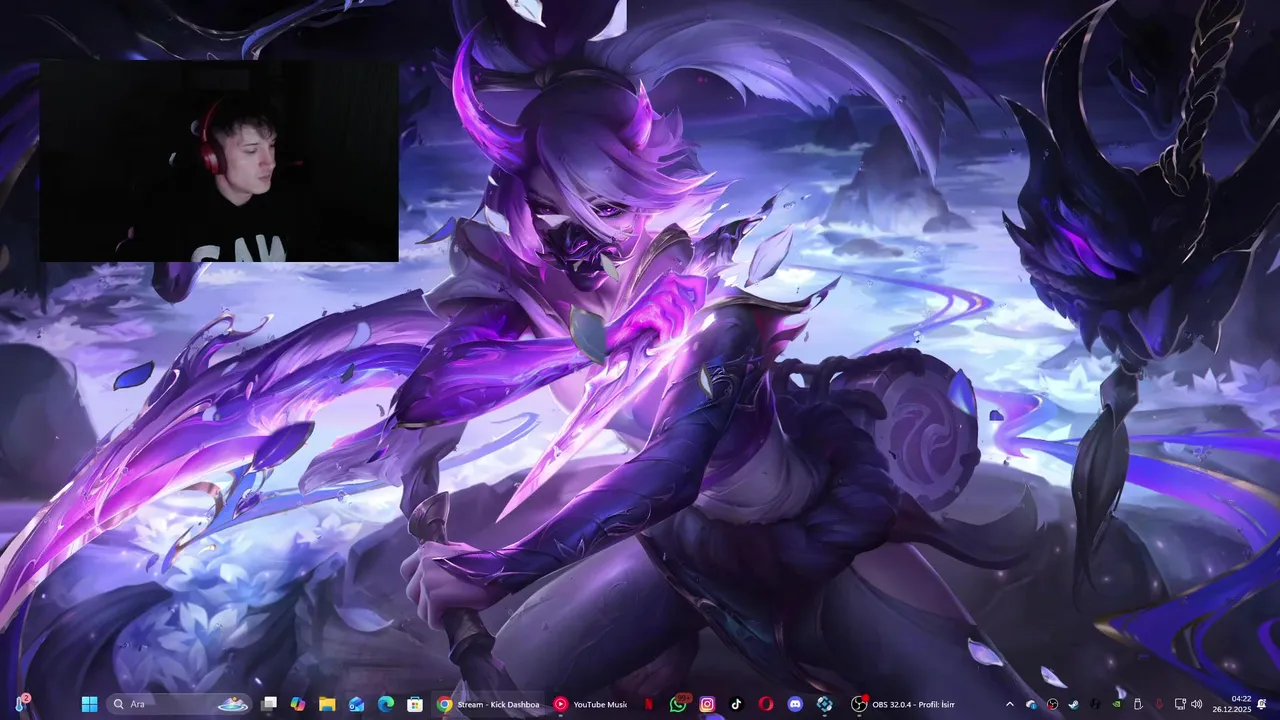1280x720 pixels.
Task: Launch Opera browser from taskbar
Action: (x=765, y=704)
